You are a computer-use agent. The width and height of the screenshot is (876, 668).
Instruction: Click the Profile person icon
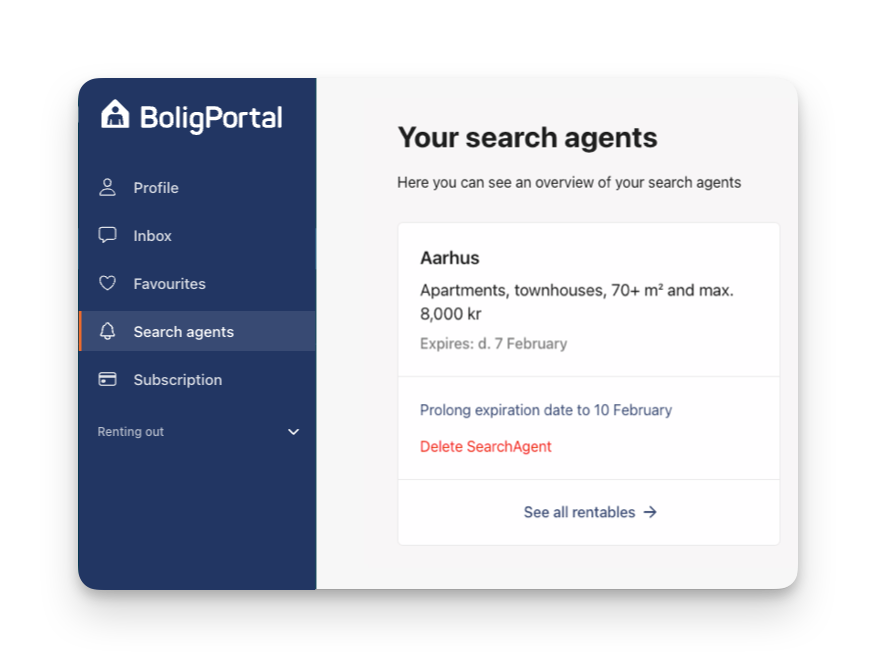107,188
